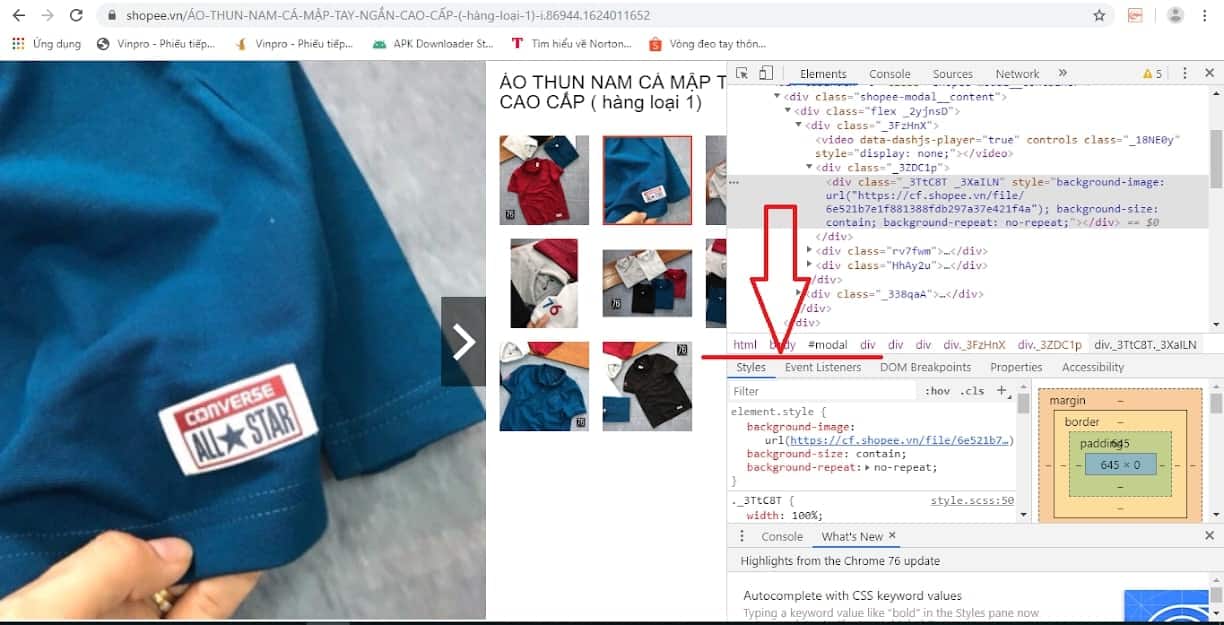Go back with the browser back arrow
The width and height of the screenshot is (1224, 625).
(x=19, y=15)
